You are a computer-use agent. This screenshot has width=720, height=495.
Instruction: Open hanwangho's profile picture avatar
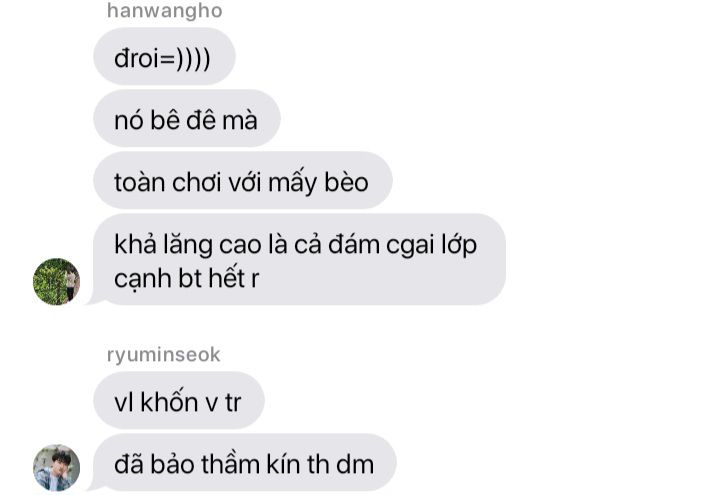click(x=56, y=281)
